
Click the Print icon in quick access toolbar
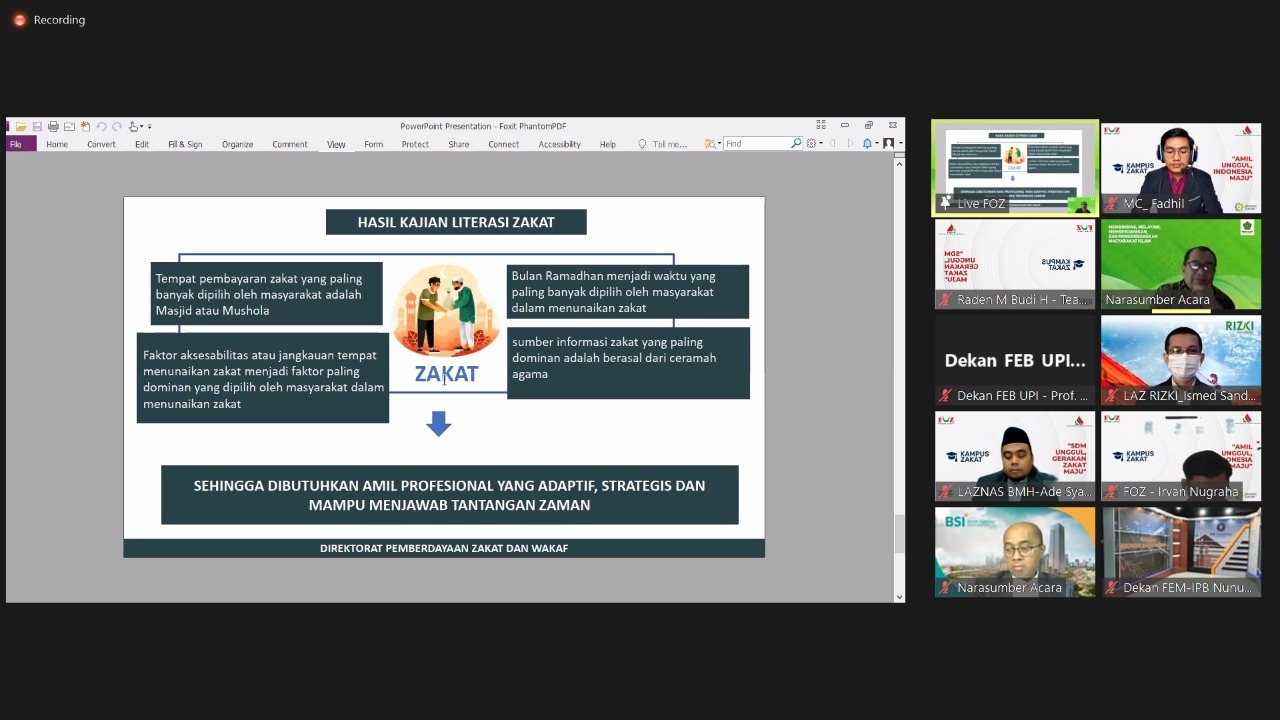53,127
